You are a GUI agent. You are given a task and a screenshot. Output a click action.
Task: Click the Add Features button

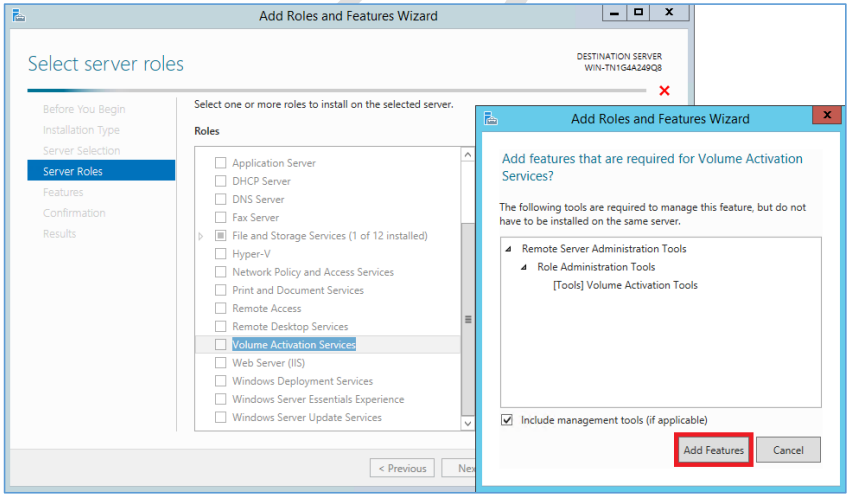coord(713,450)
